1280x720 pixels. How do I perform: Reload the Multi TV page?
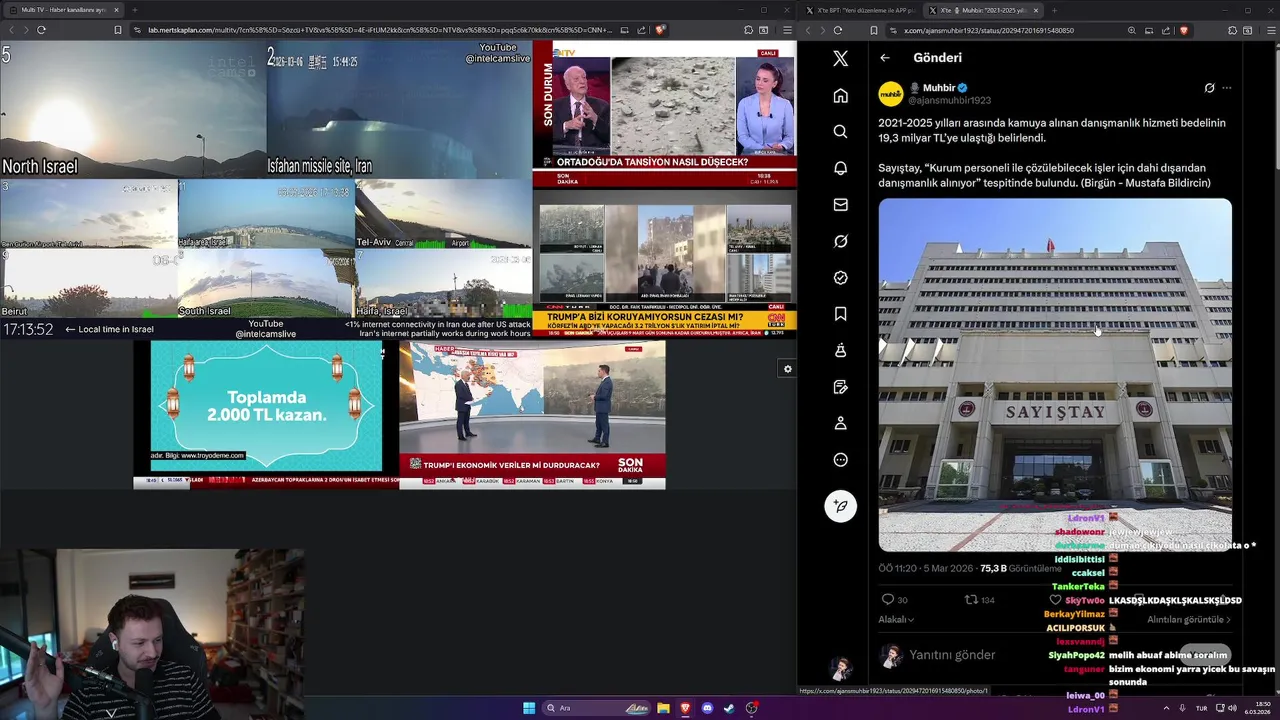point(41,30)
